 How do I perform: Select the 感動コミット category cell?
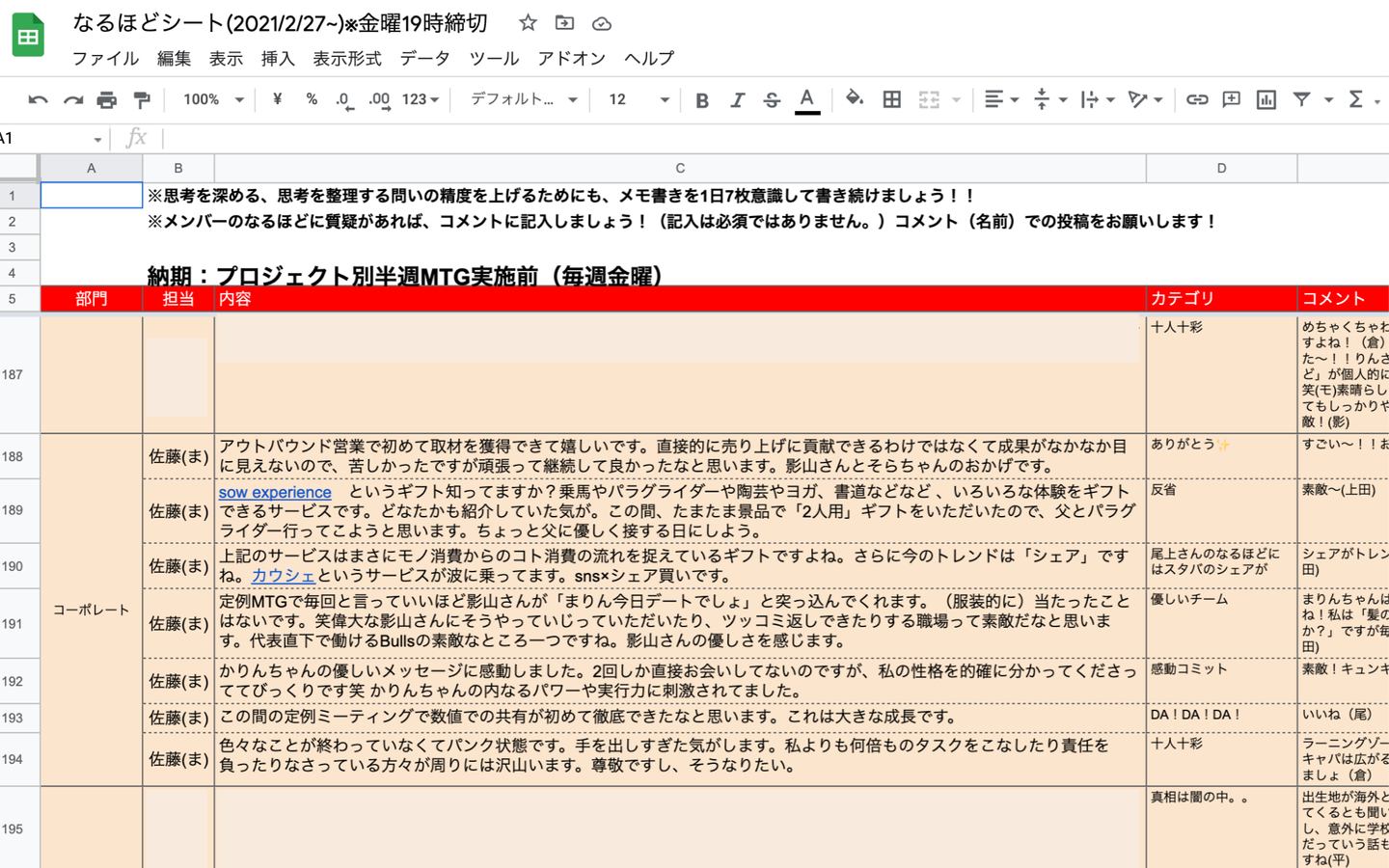[x=1221, y=681]
